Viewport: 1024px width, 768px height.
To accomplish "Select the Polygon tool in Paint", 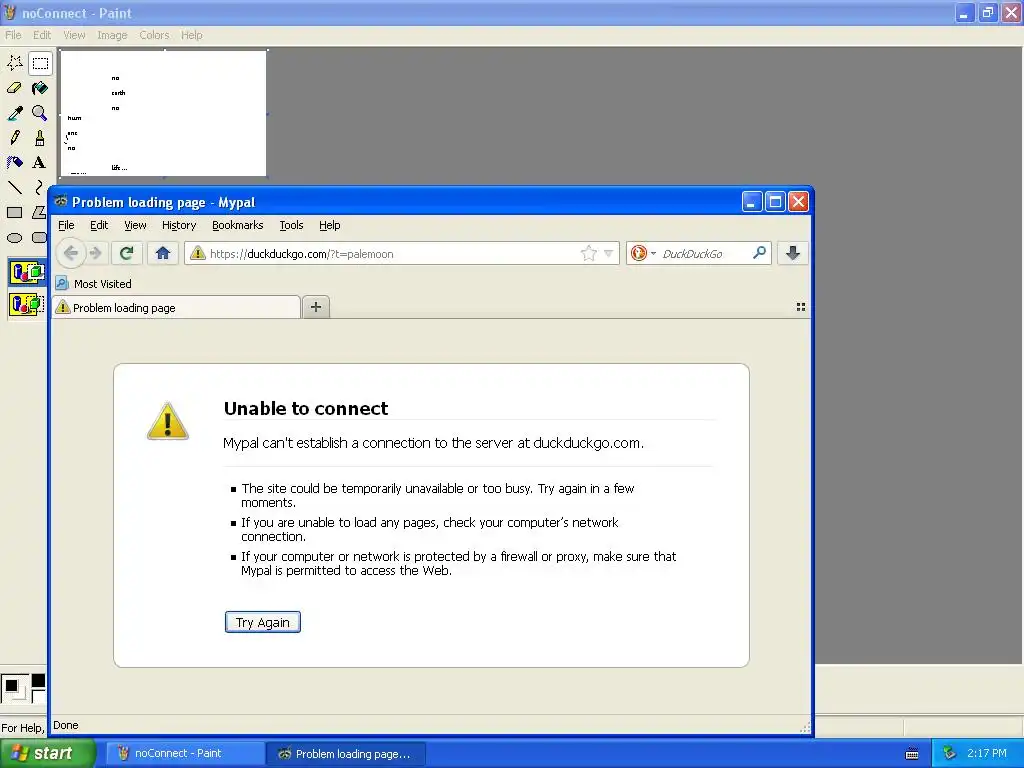I will click(40, 212).
